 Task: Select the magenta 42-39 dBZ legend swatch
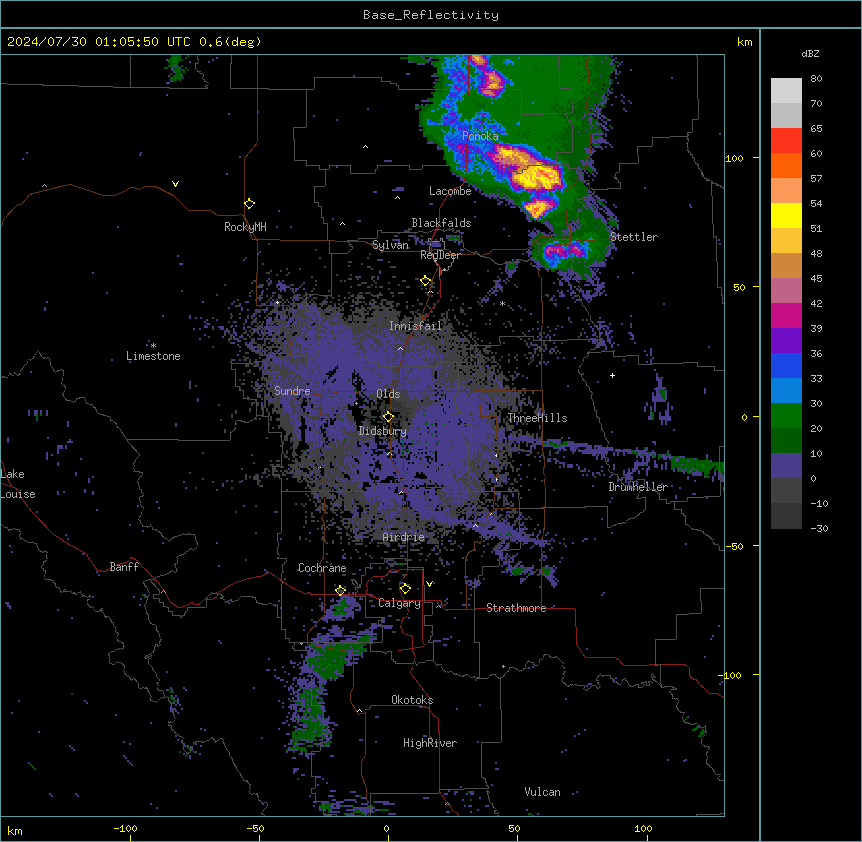click(786, 315)
